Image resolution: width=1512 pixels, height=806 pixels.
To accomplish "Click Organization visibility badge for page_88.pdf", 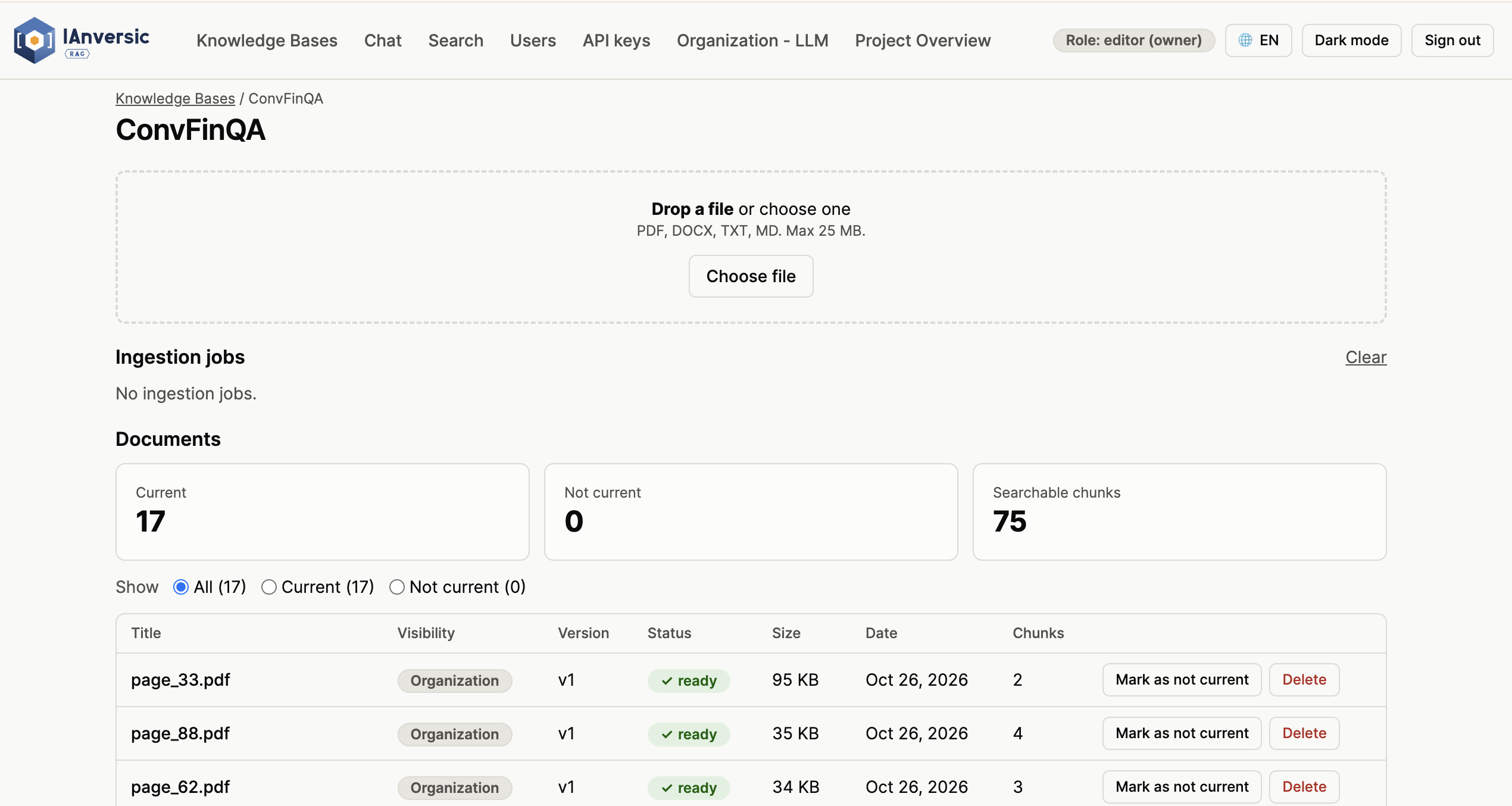I will tap(455, 734).
